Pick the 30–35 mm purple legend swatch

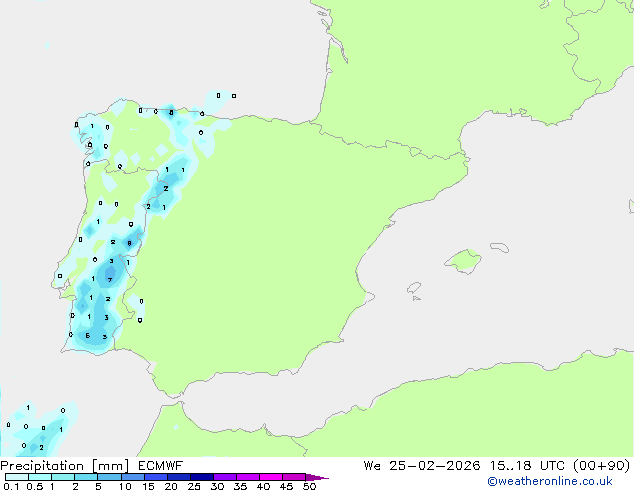pos(225,477)
